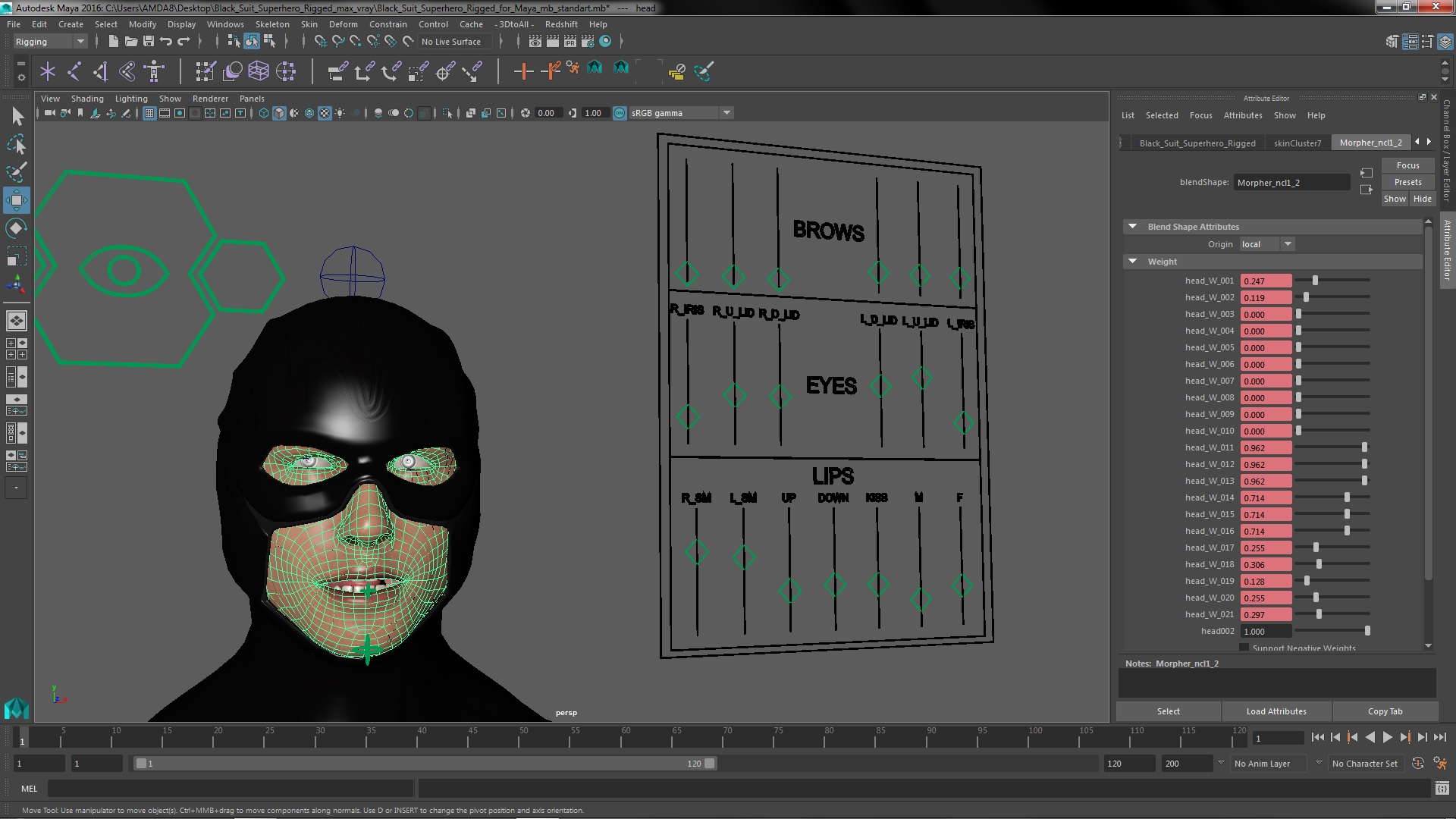Click the blendShape name input field

coord(1291,183)
